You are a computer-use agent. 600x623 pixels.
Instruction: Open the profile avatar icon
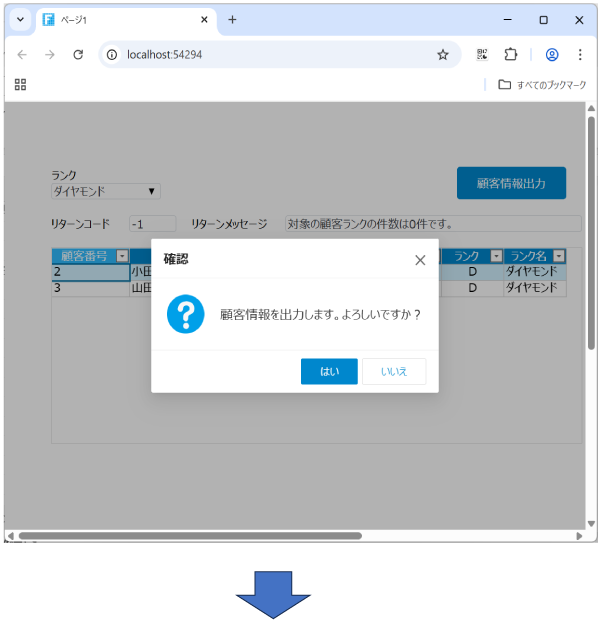pos(552,54)
